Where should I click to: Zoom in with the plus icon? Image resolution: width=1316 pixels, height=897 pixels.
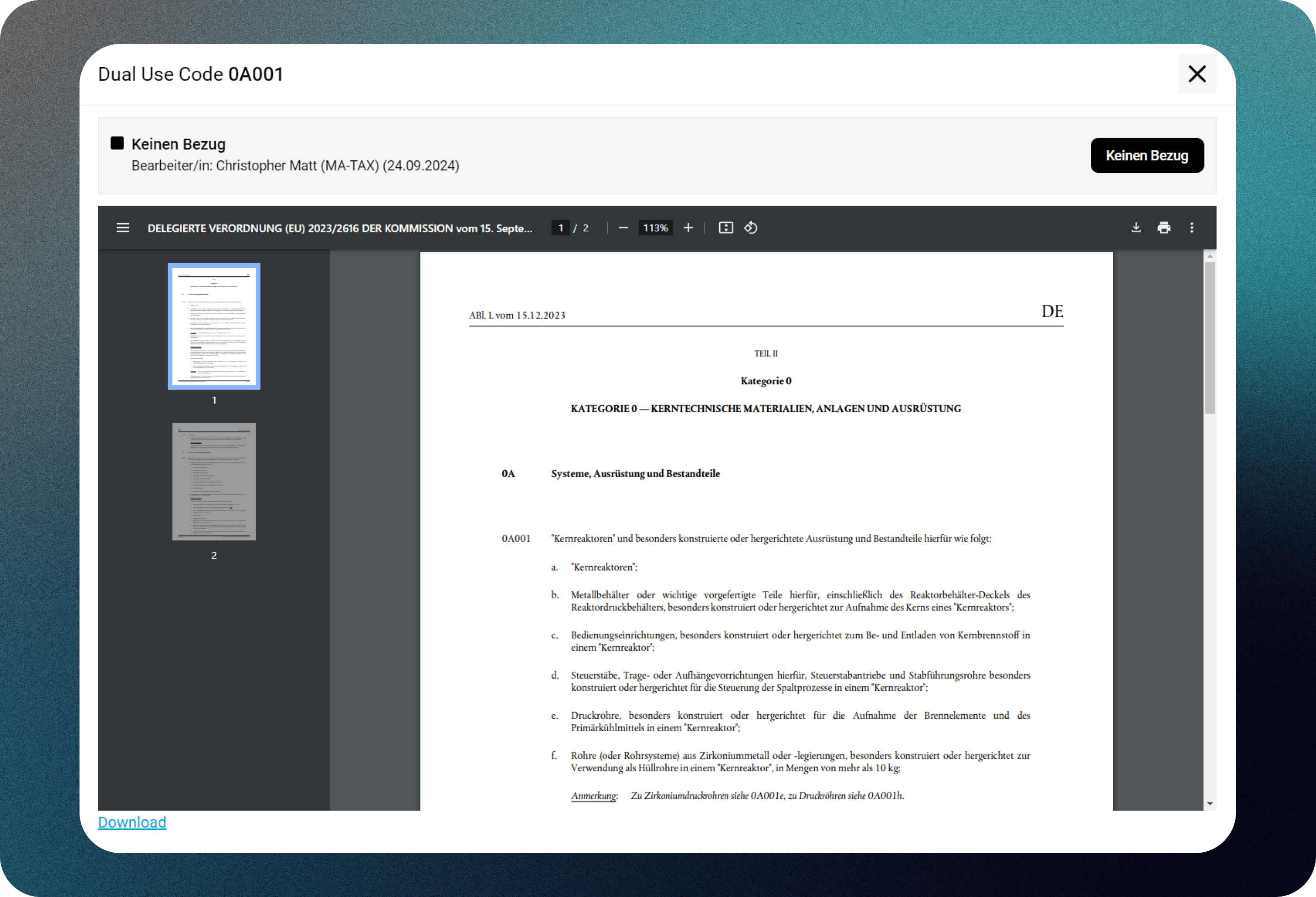(688, 228)
